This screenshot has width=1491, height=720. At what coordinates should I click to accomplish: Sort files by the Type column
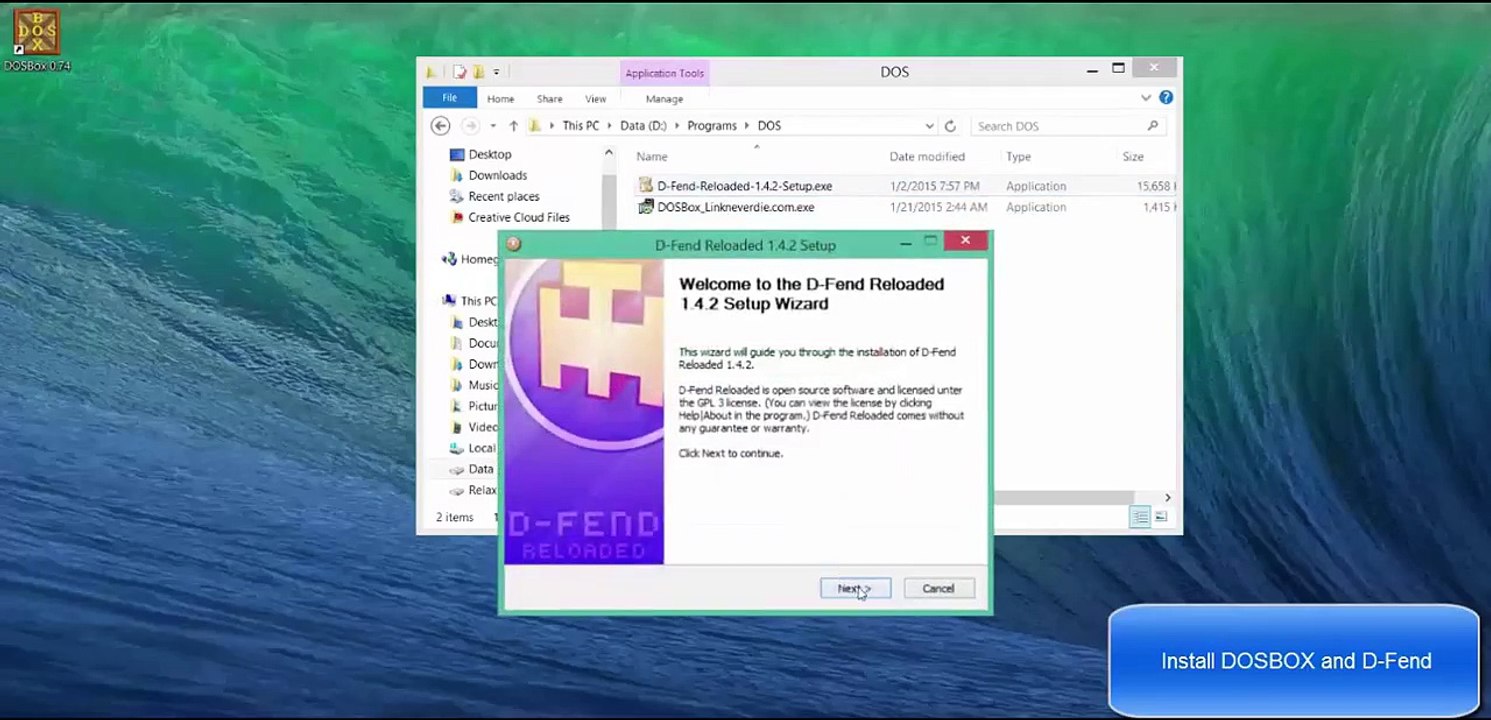pyautogui.click(x=1018, y=157)
